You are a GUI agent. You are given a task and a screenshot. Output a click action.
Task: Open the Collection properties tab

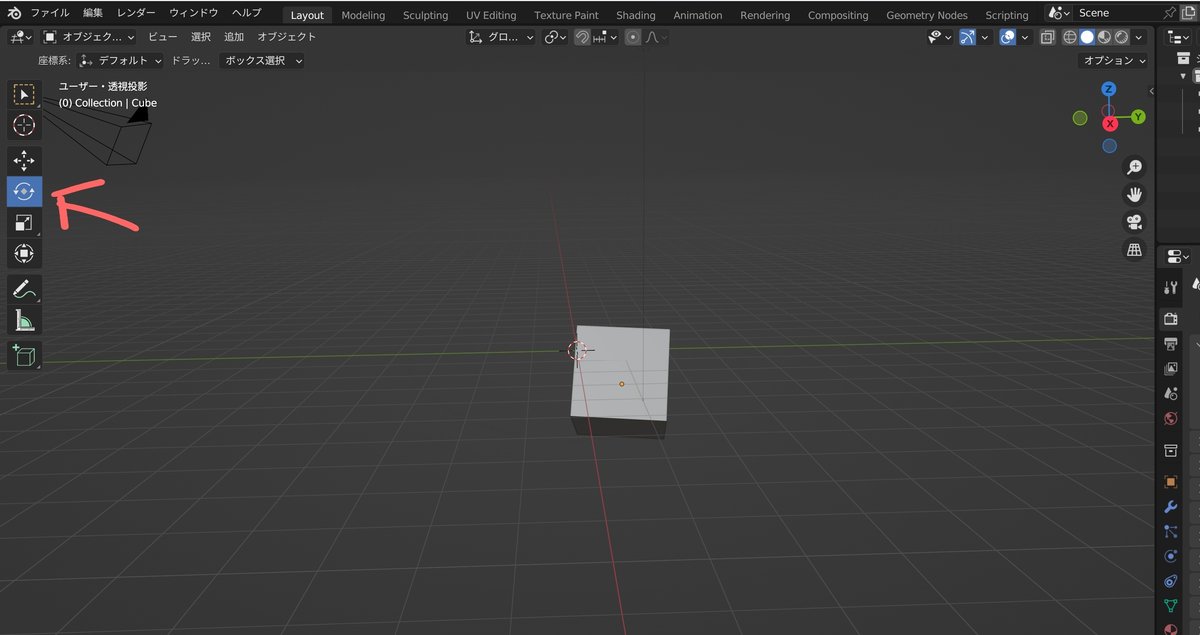coord(1171,451)
